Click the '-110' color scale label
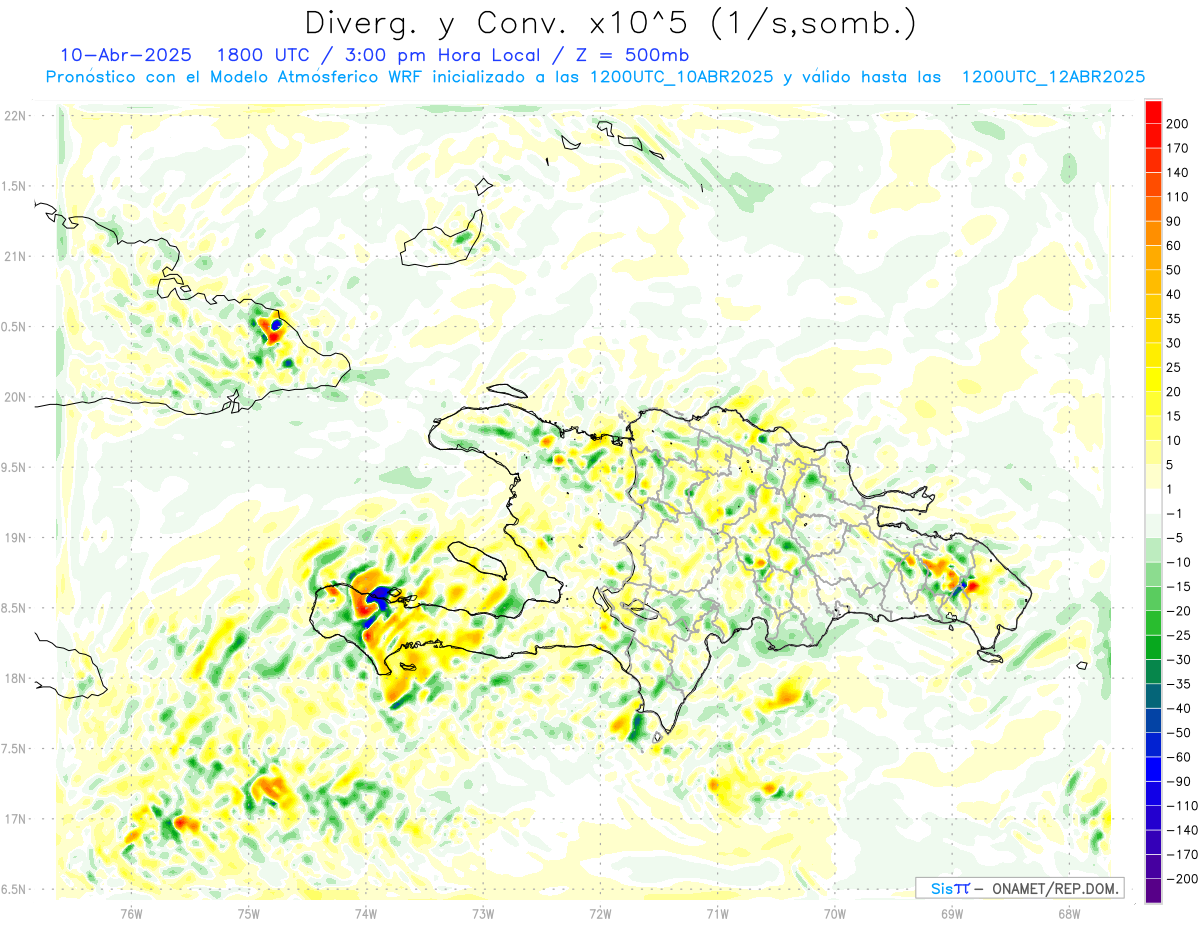1200x927 pixels. point(1183,806)
